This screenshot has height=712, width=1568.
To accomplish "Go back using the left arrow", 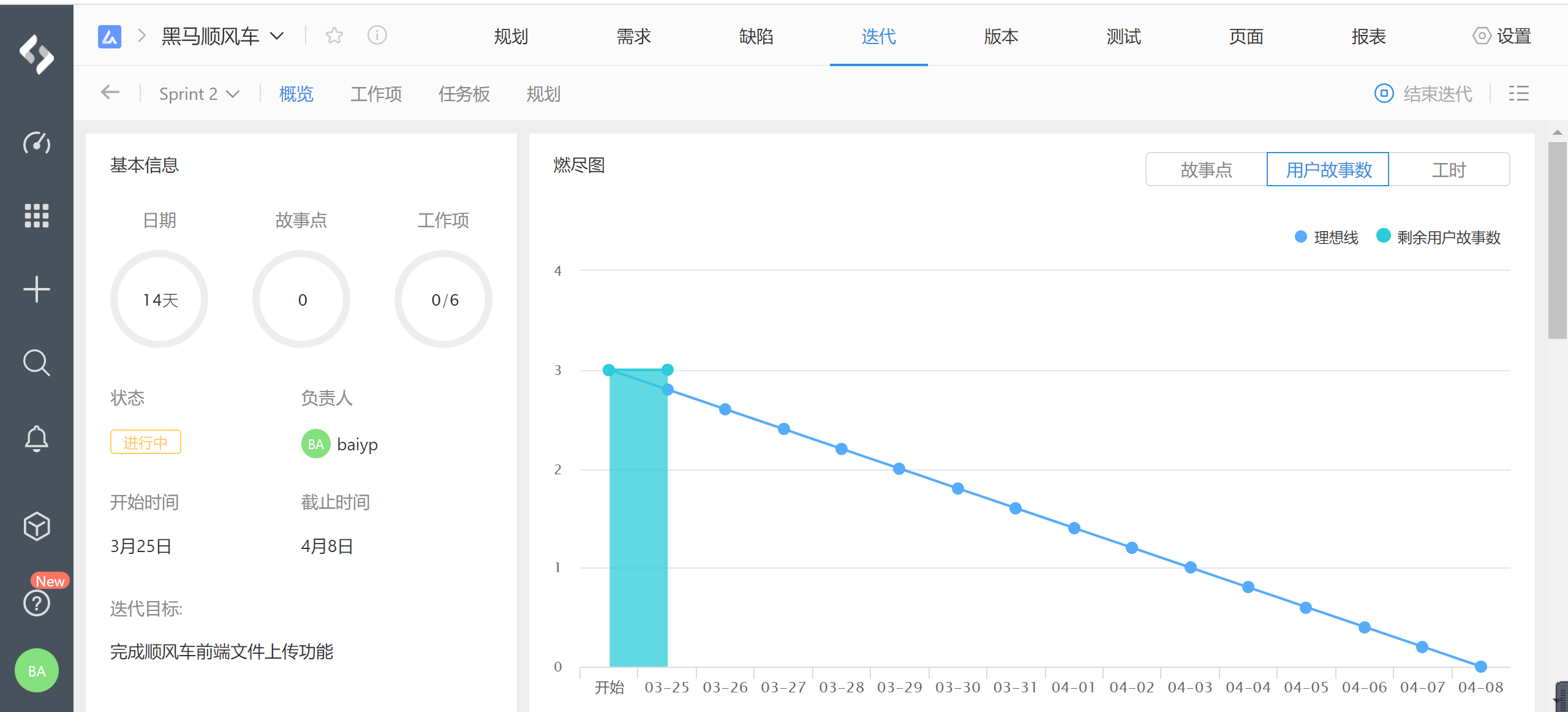I will click(110, 93).
